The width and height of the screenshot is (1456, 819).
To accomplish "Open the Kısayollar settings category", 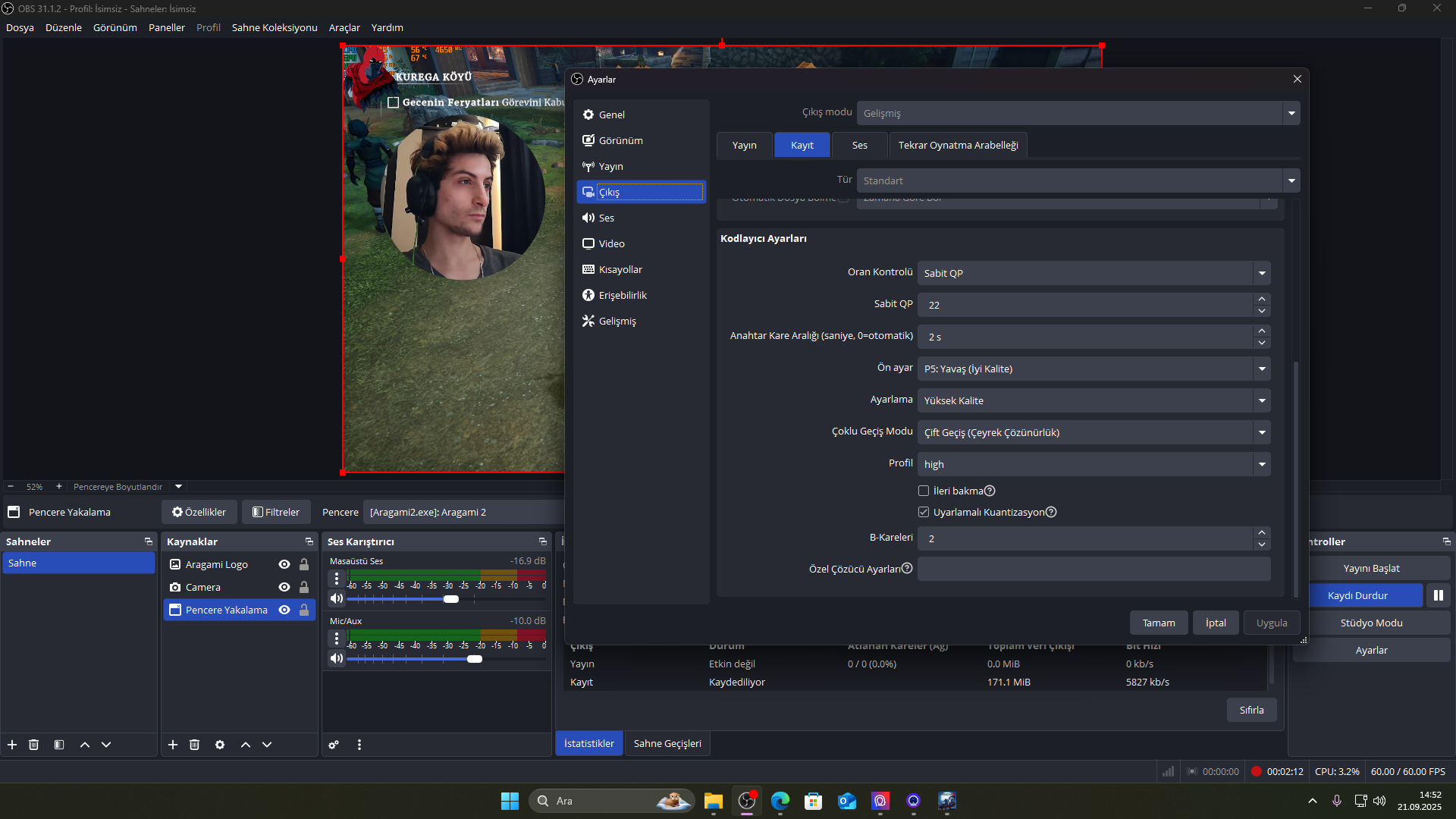I will point(641,269).
